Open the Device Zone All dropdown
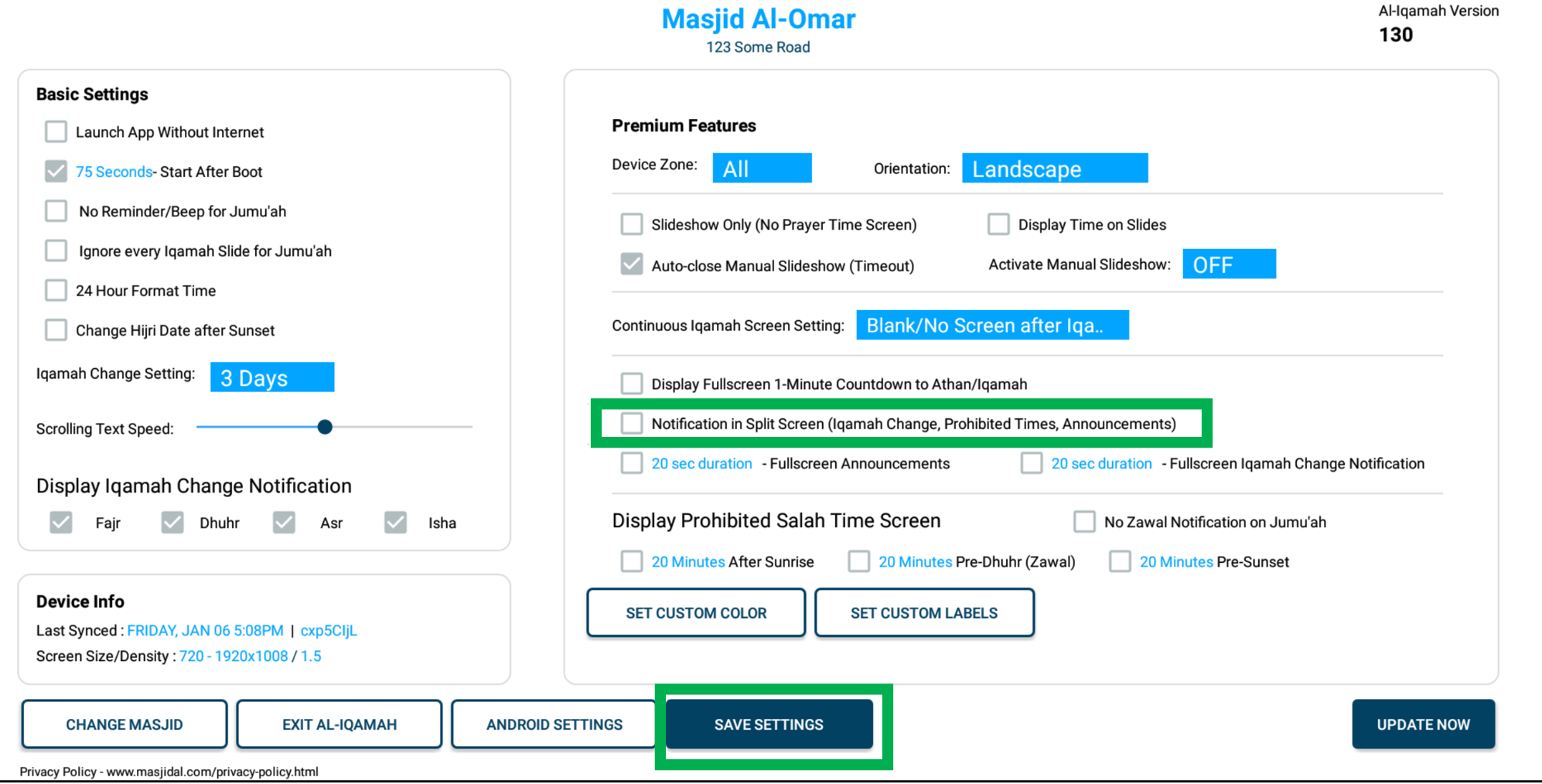This screenshot has width=1542, height=784. 762,168
